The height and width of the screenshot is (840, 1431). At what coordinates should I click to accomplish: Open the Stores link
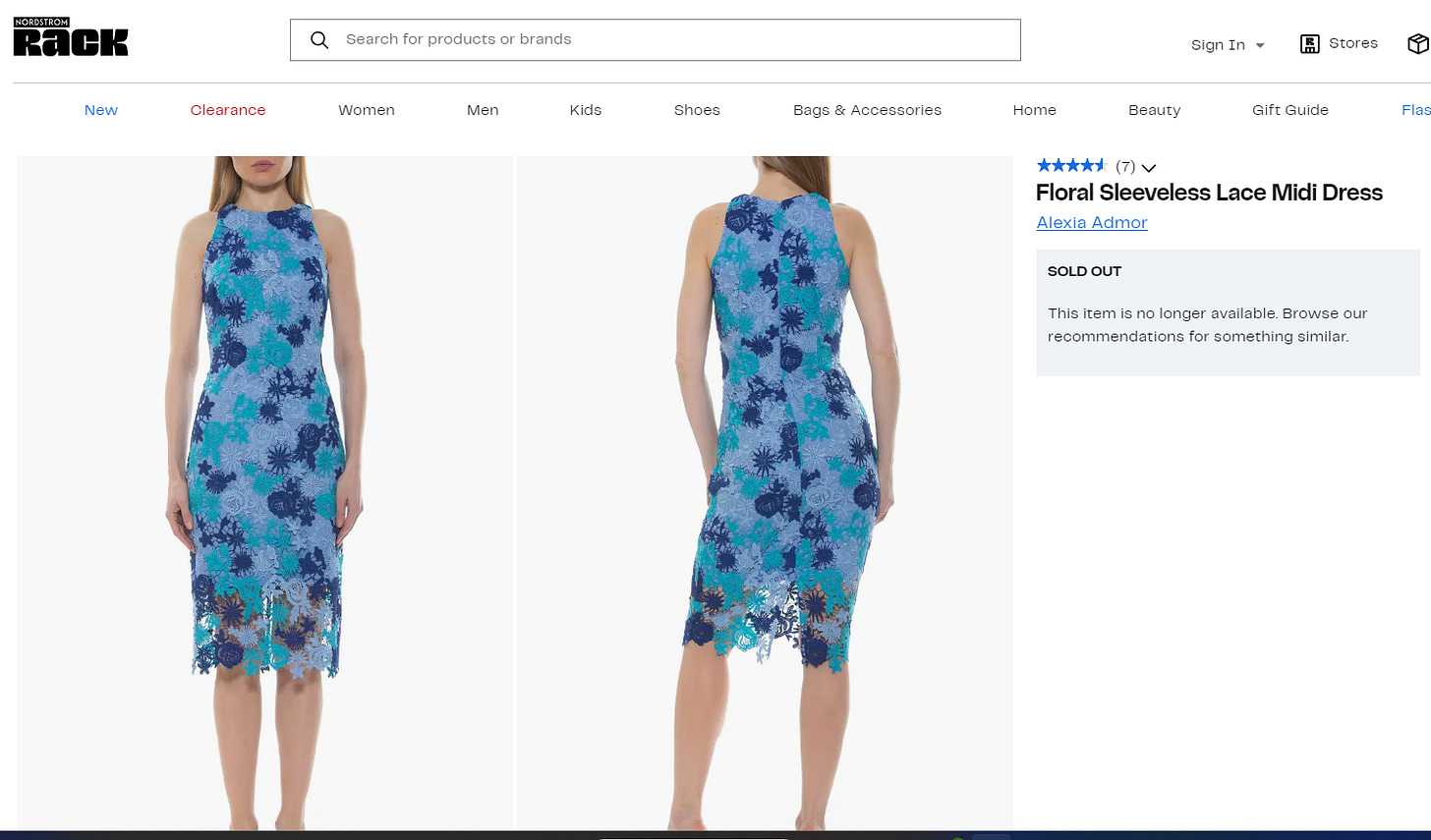(1352, 43)
